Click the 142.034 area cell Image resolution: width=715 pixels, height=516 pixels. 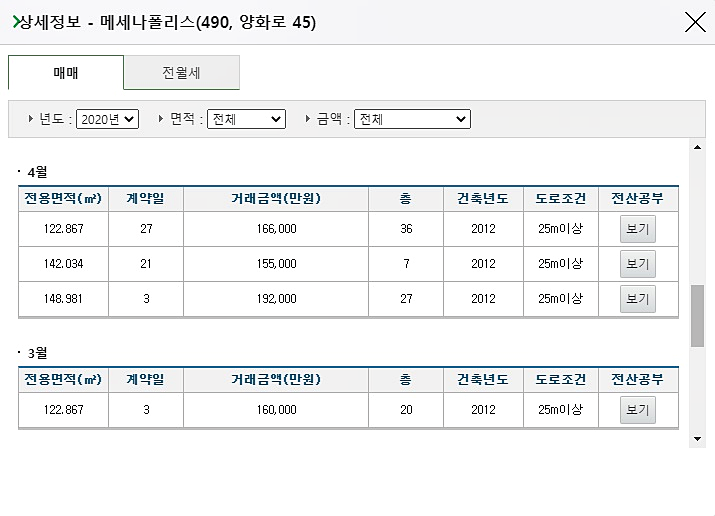[x=63, y=264]
